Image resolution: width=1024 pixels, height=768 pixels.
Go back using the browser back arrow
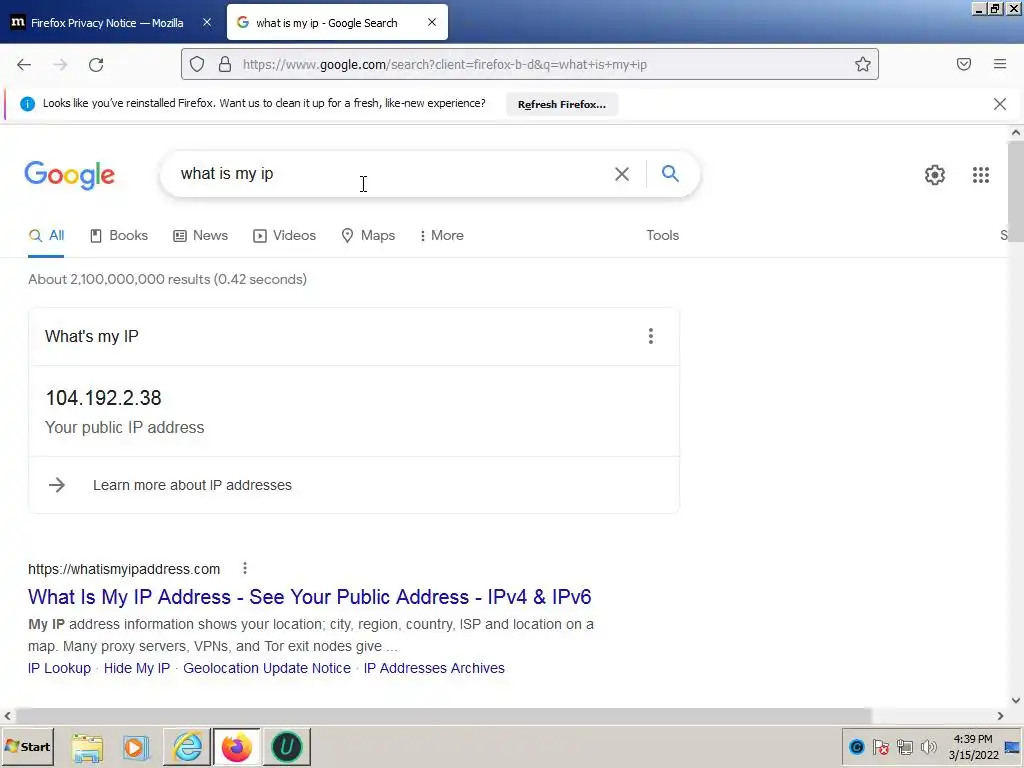pyautogui.click(x=24, y=65)
